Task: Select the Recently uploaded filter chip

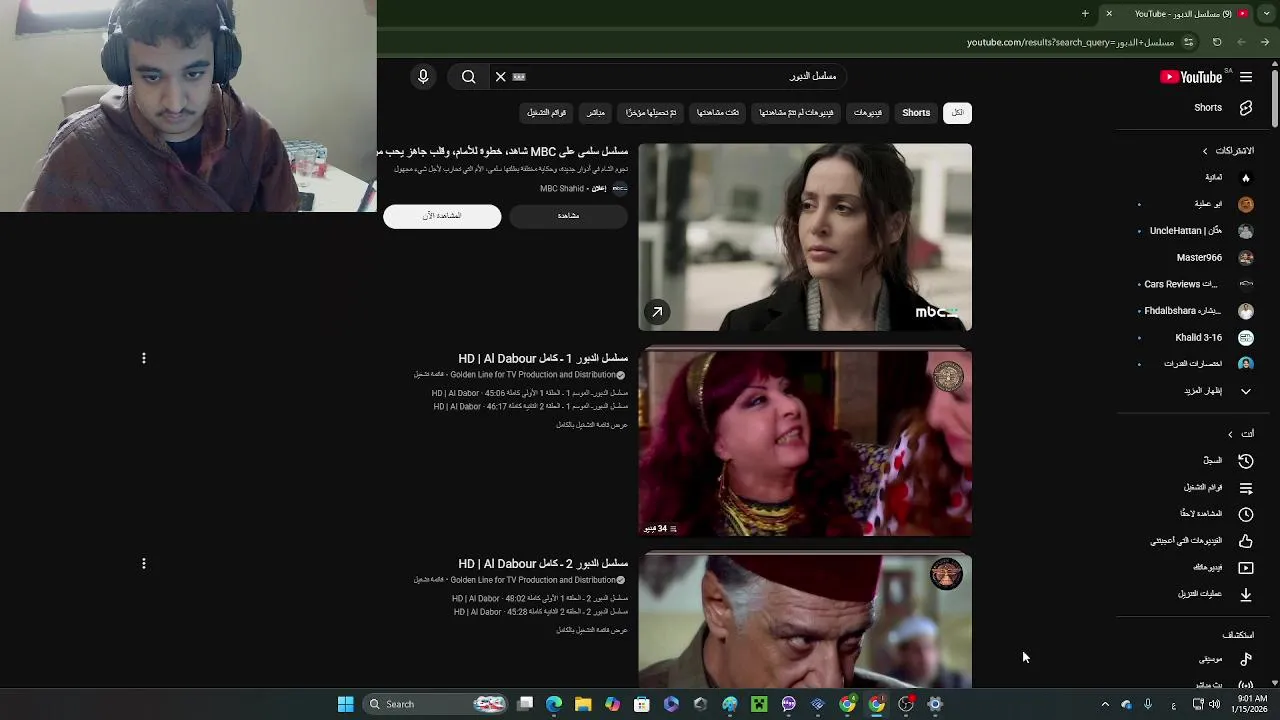Action: tap(651, 113)
